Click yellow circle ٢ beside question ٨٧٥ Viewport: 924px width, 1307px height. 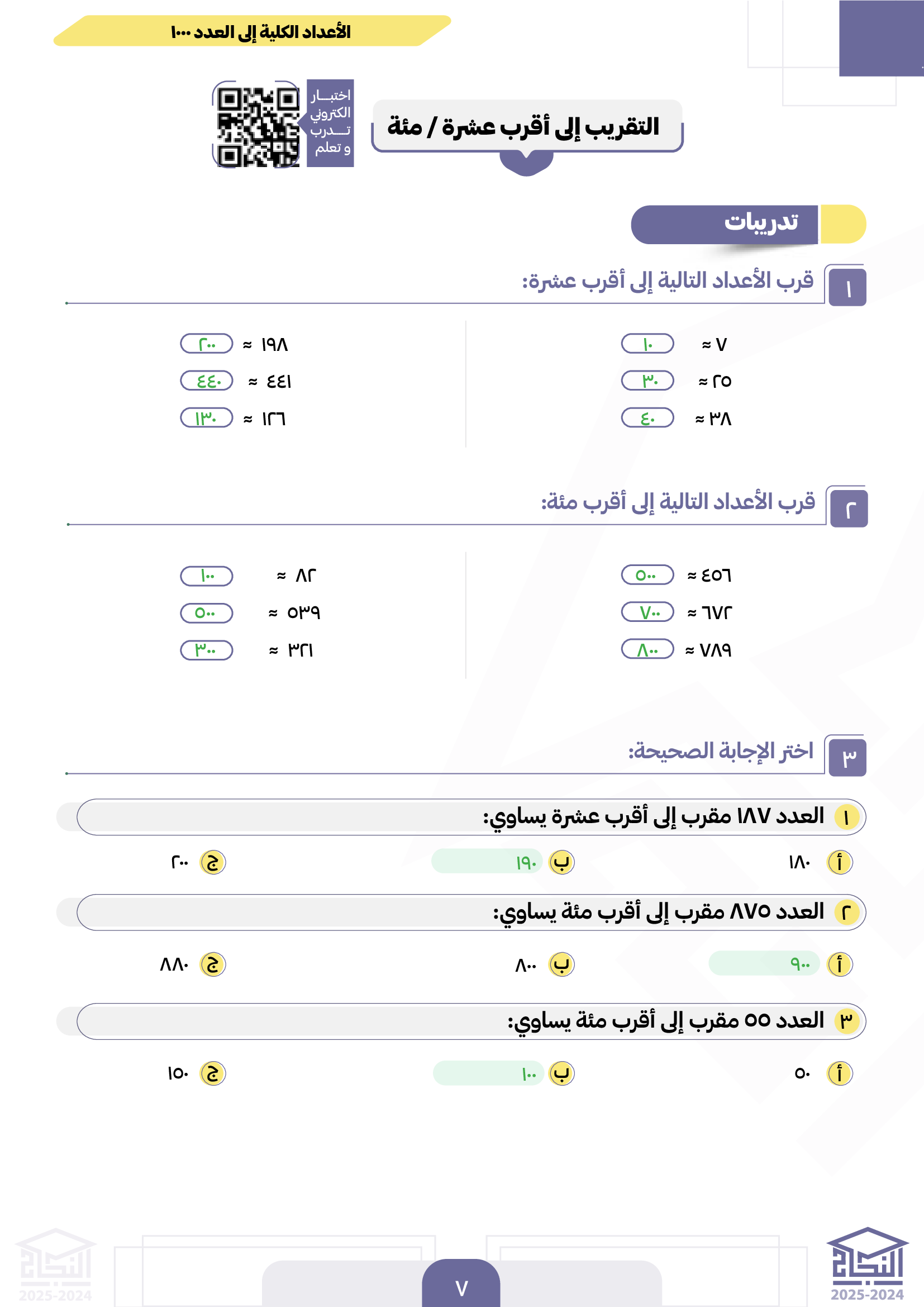coord(845,913)
